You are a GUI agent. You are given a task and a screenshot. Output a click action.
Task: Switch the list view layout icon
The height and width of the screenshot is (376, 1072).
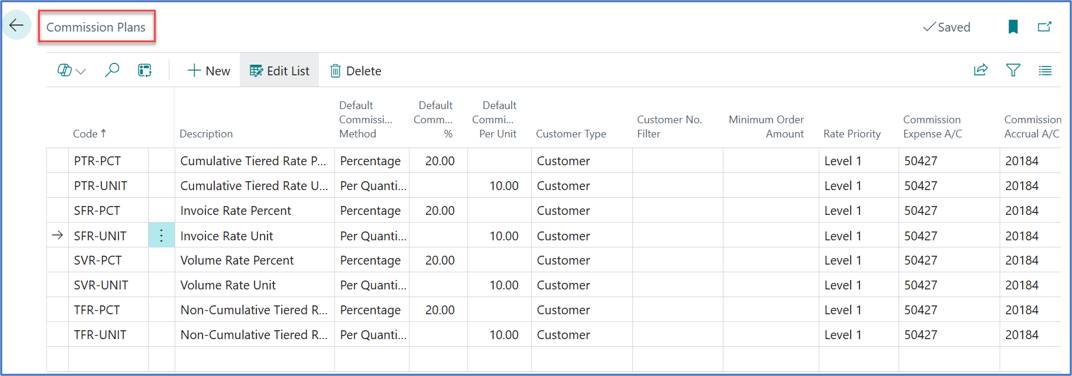click(1045, 70)
